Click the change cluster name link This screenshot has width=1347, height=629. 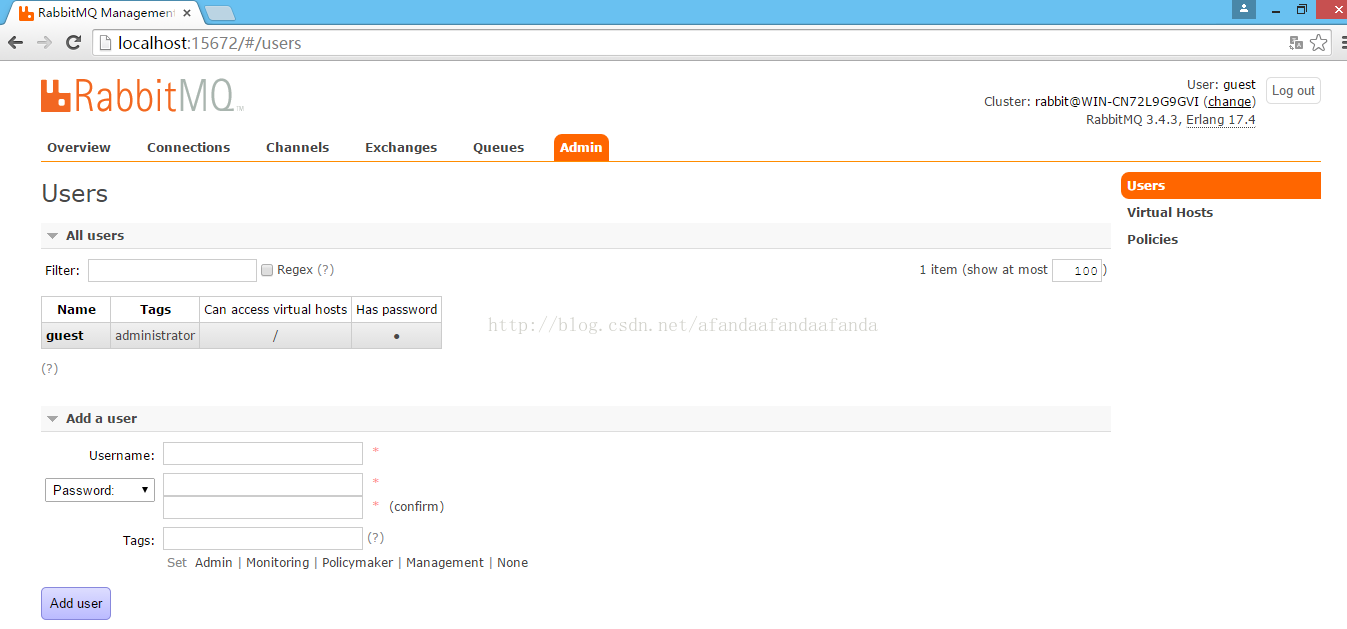tap(1229, 102)
